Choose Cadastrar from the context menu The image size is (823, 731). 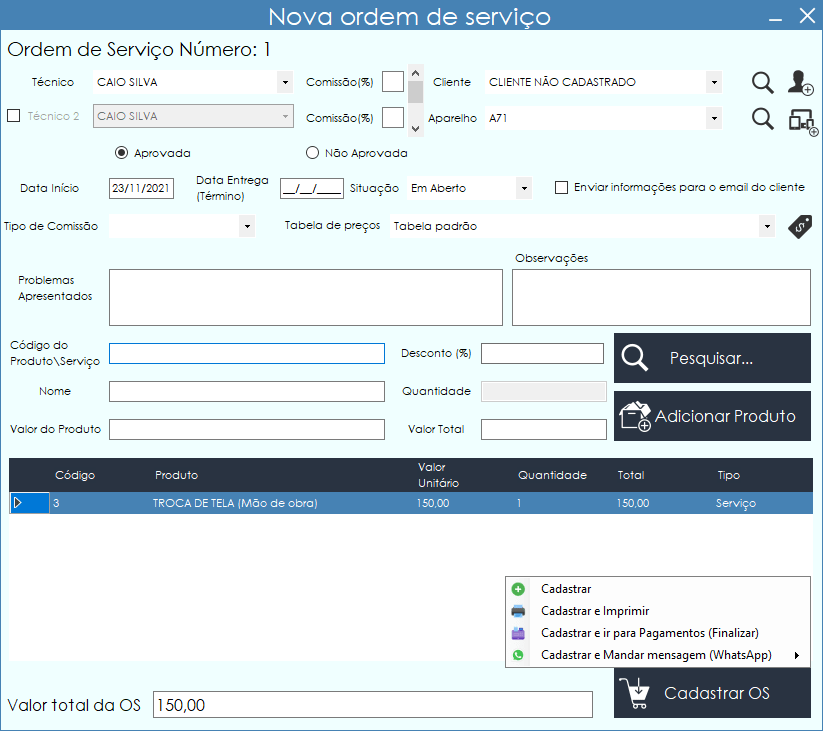[565, 589]
